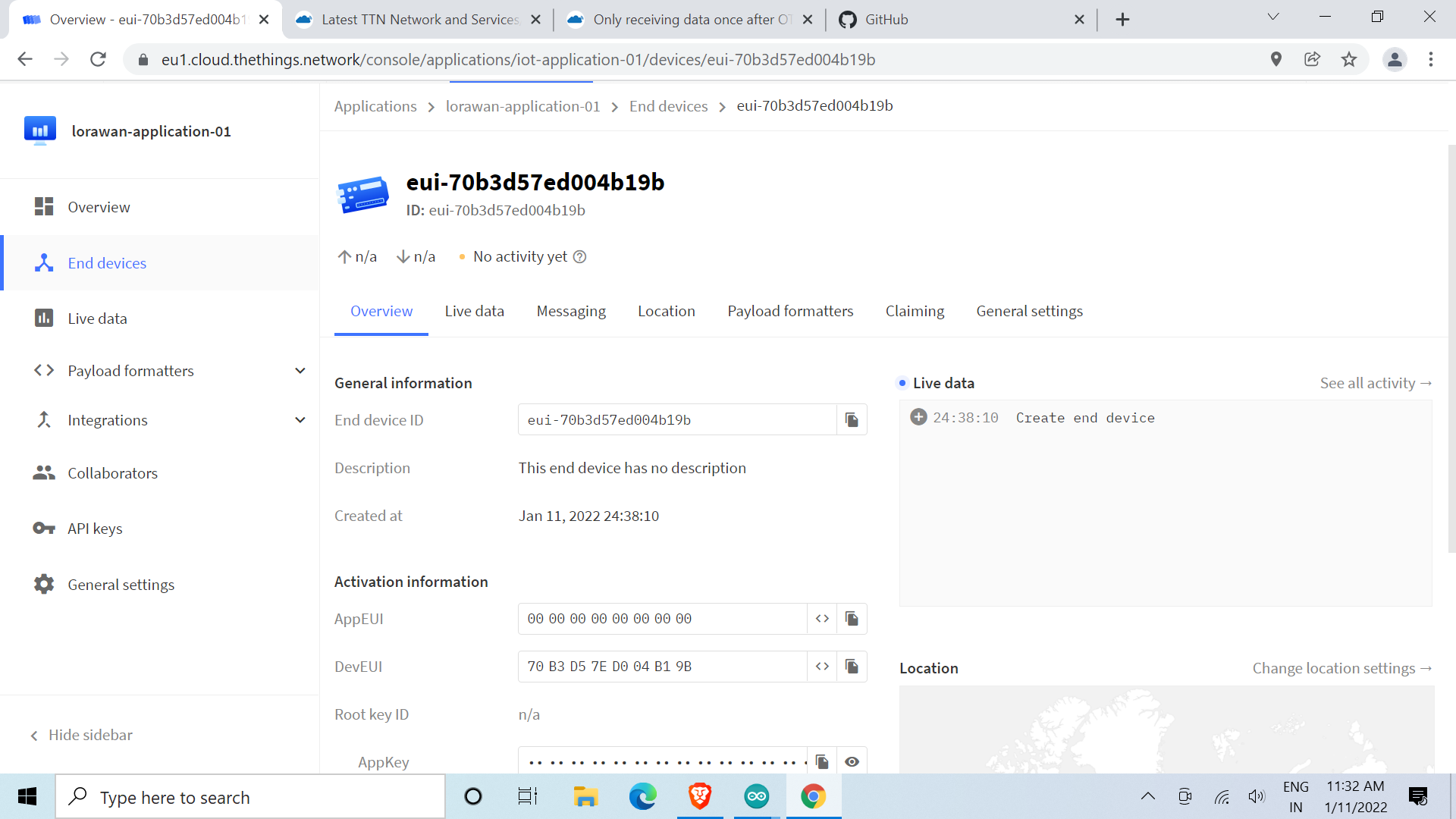Open Brave browser from the taskbar

point(699,796)
